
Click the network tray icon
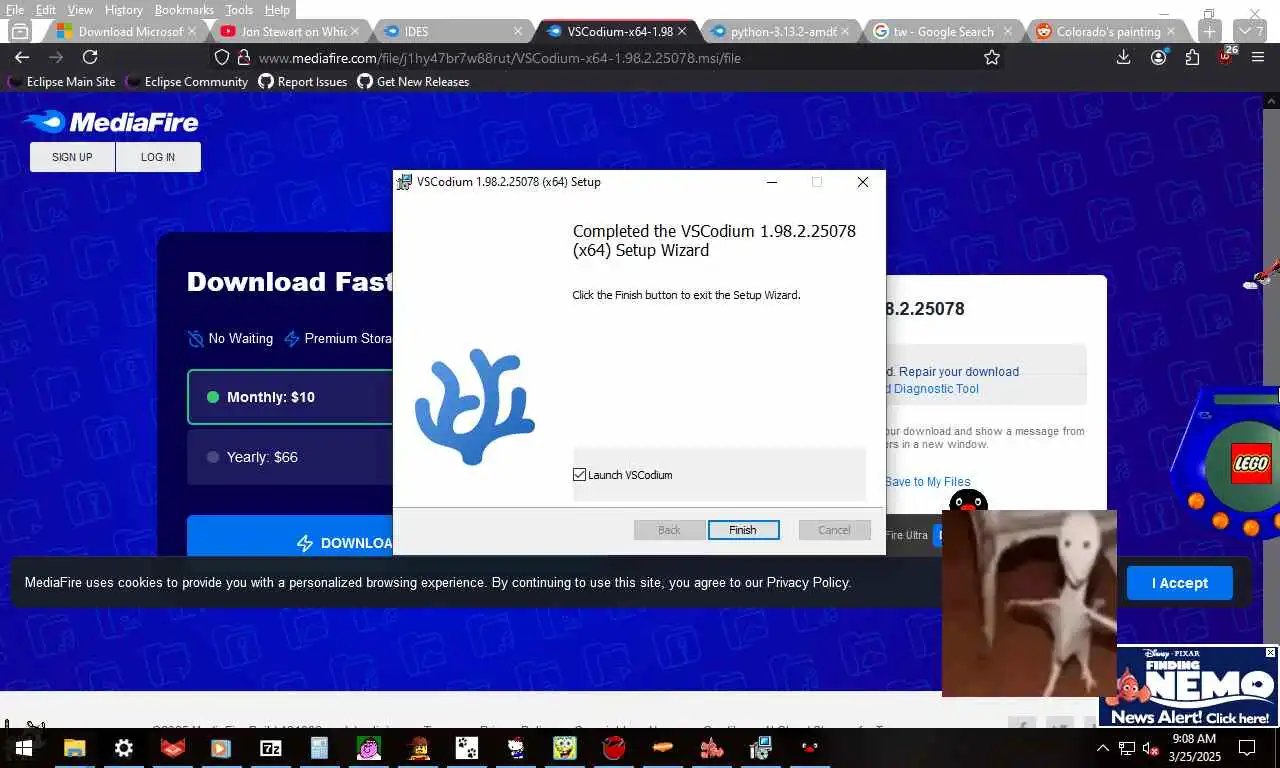[x=1127, y=747]
